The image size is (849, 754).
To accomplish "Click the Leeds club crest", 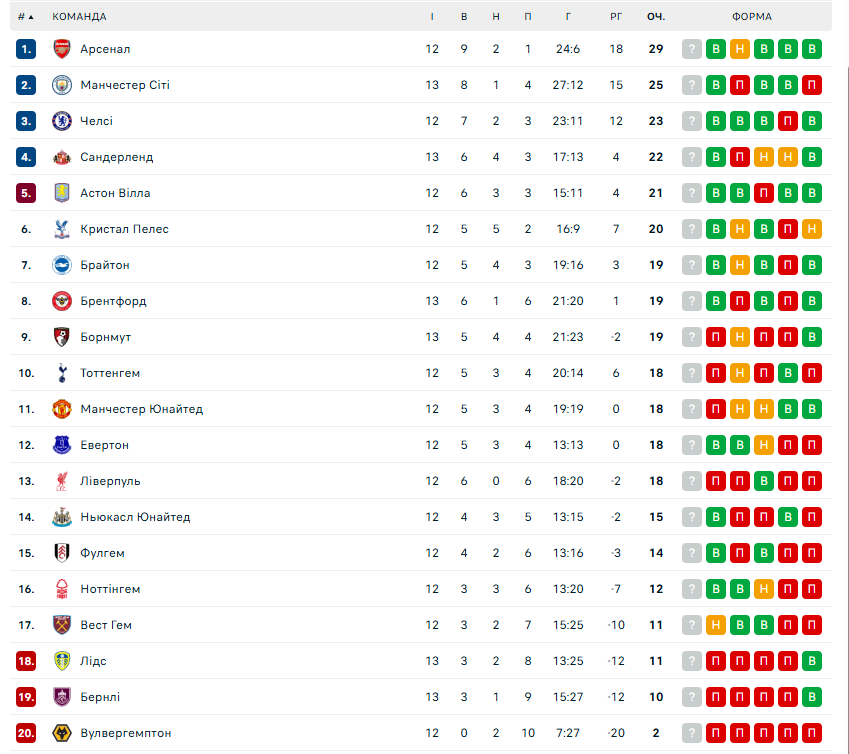I will [x=62, y=661].
